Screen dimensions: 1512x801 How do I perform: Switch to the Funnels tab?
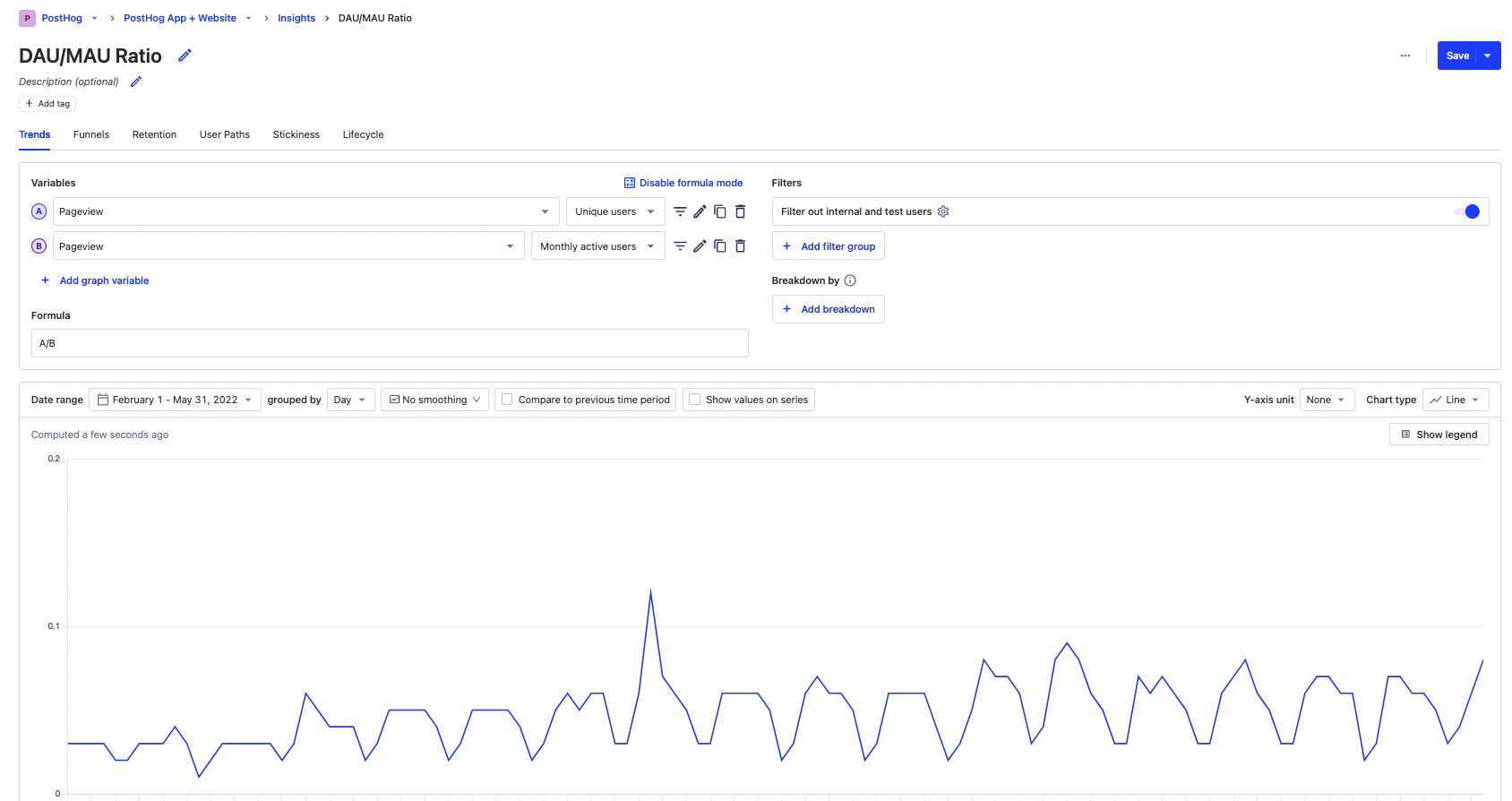(x=91, y=134)
